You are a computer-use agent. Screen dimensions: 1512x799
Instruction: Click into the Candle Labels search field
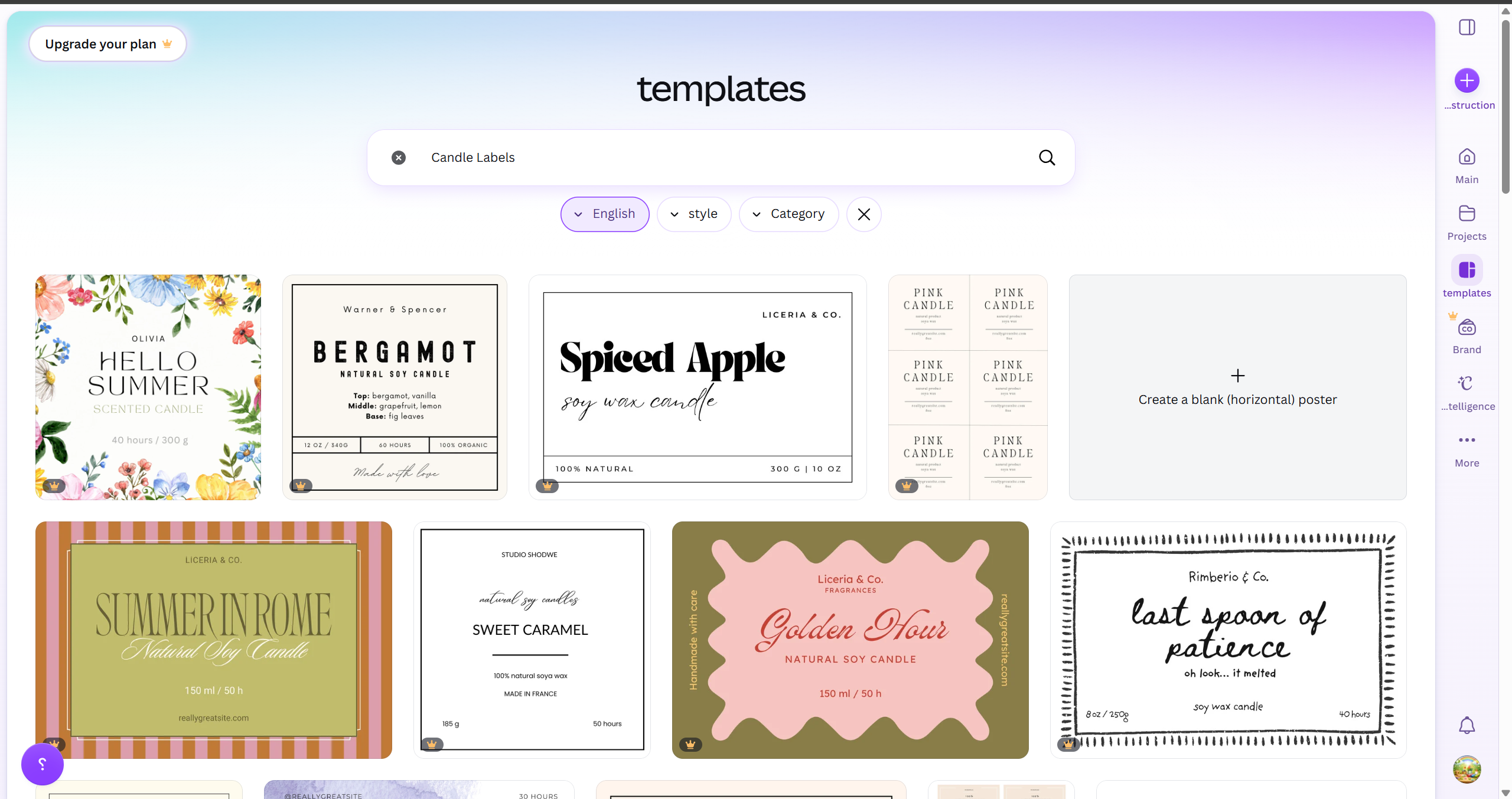pyautogui.click(x=721, y=158)
